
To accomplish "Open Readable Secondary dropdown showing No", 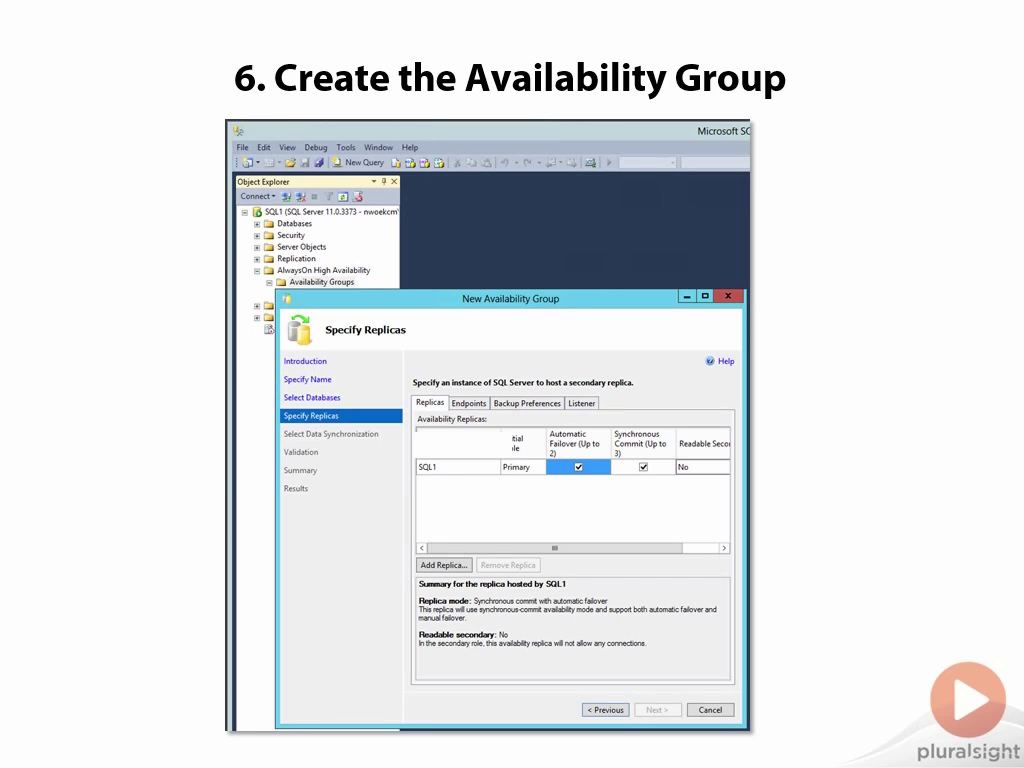I will (703, 467).
